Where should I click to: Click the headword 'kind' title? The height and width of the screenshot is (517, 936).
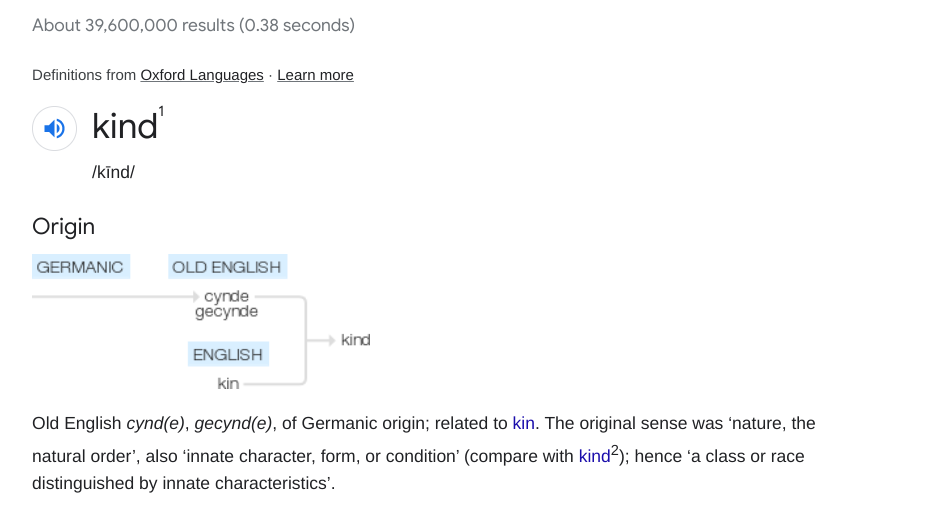[x=125, y=127]
